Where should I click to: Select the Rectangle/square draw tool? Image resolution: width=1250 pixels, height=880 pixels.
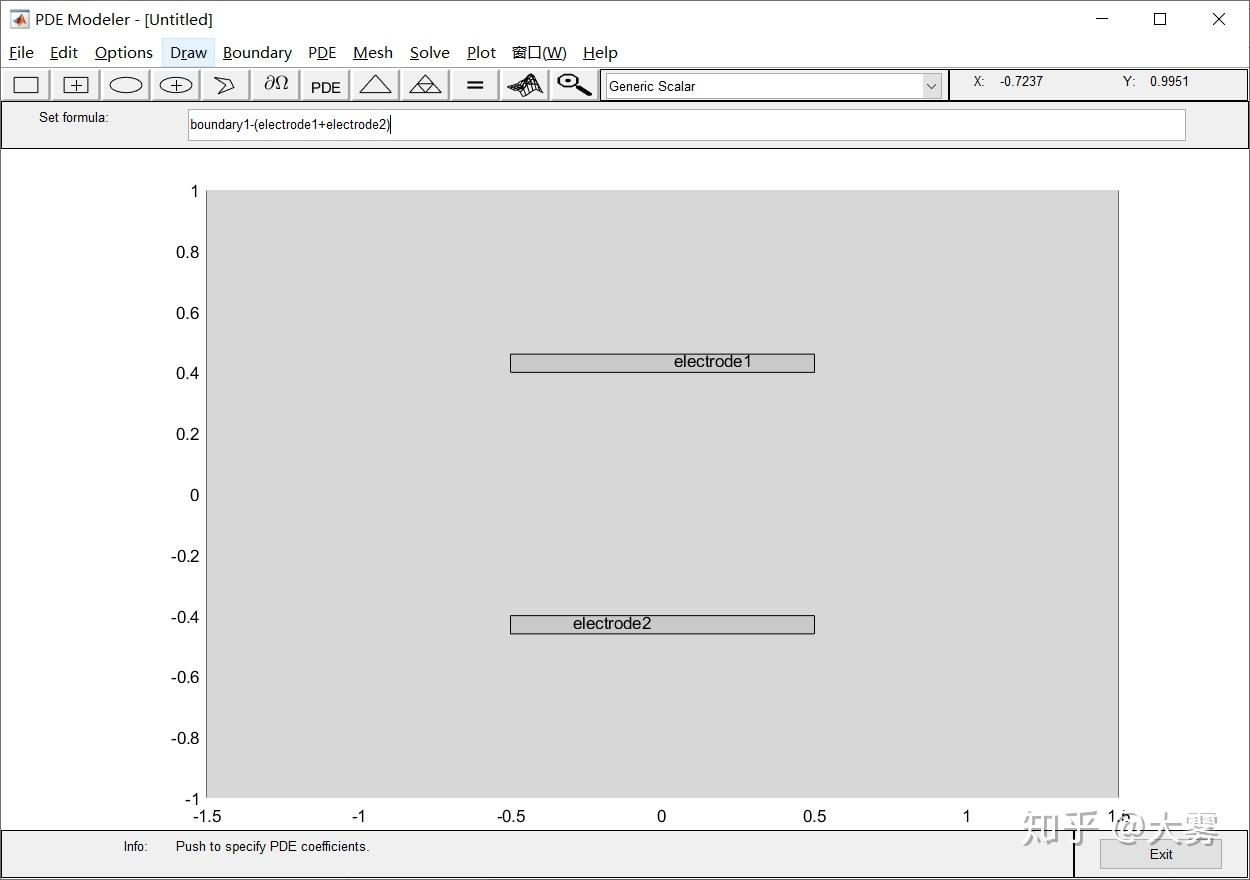[25, 85]
